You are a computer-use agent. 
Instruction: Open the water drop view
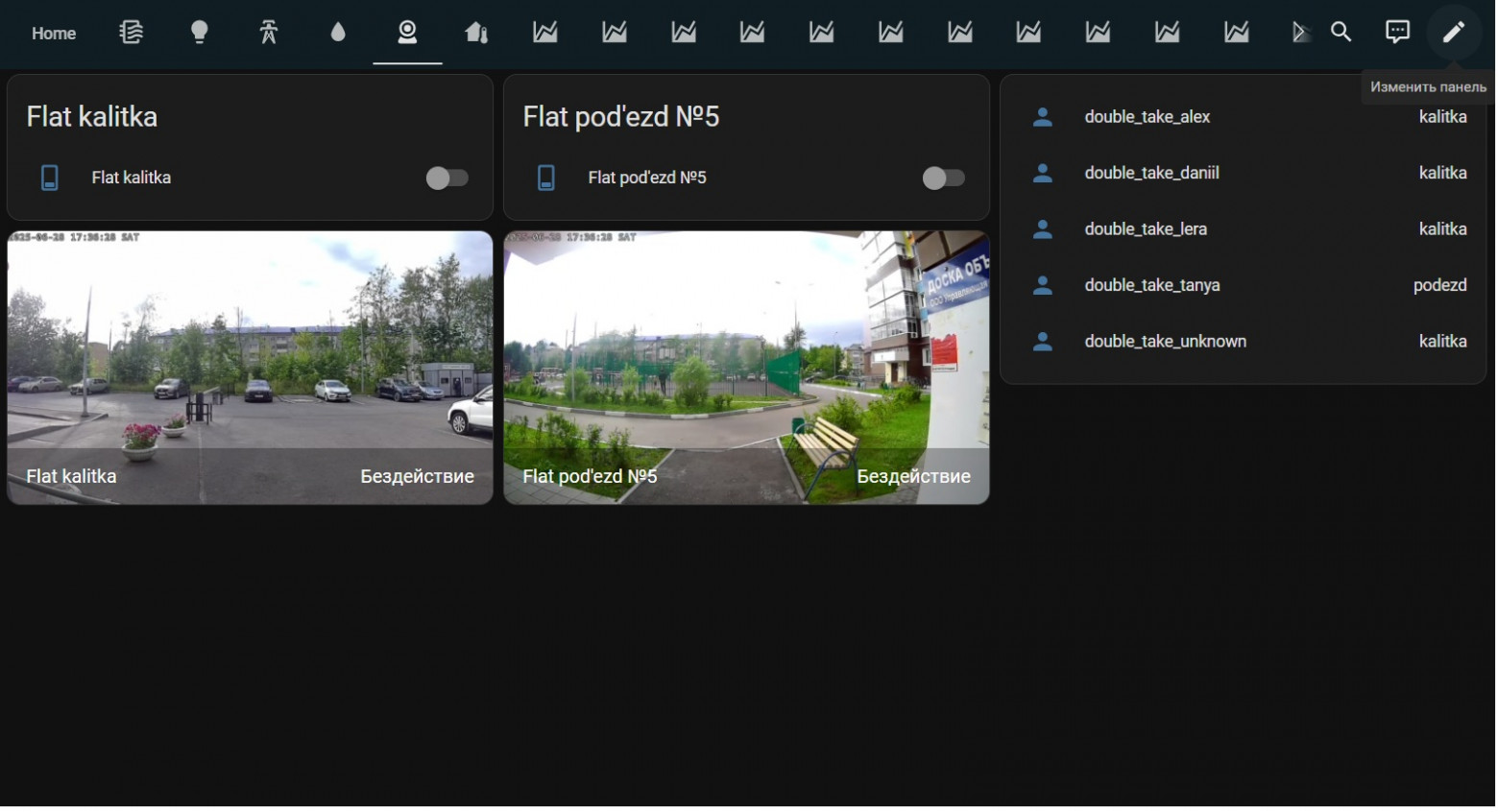(338, 33)
